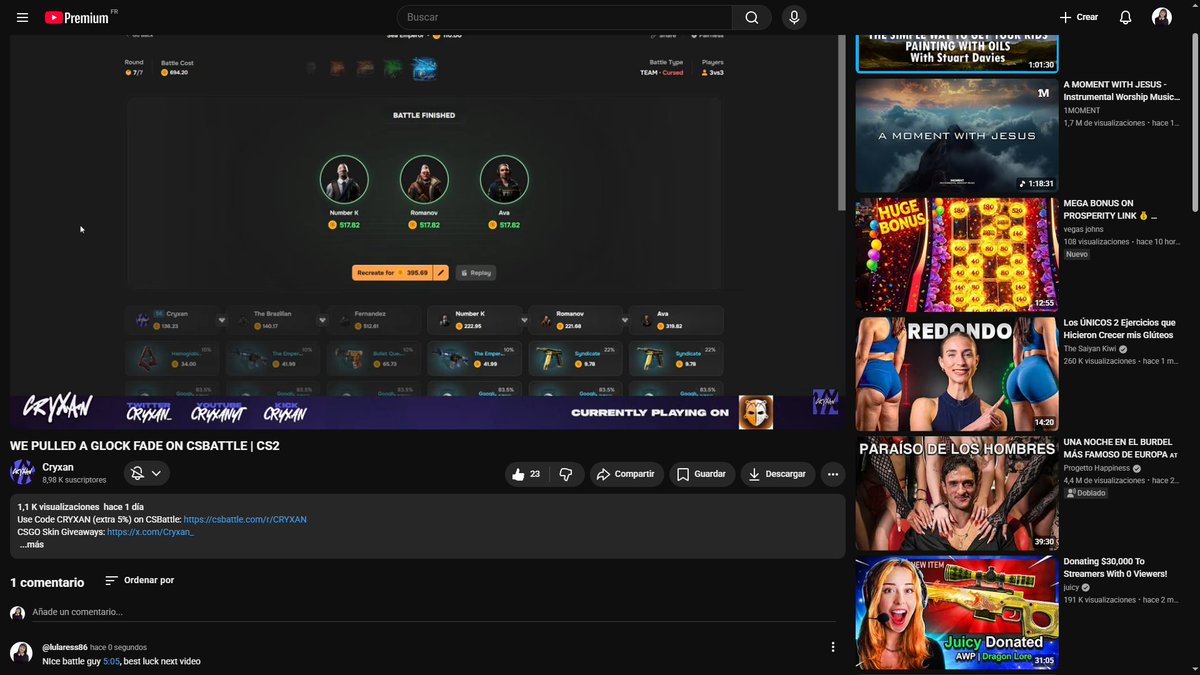Download the video with Descargar
This screenshot has height=675, width=1200.
(x=777, y=474)
